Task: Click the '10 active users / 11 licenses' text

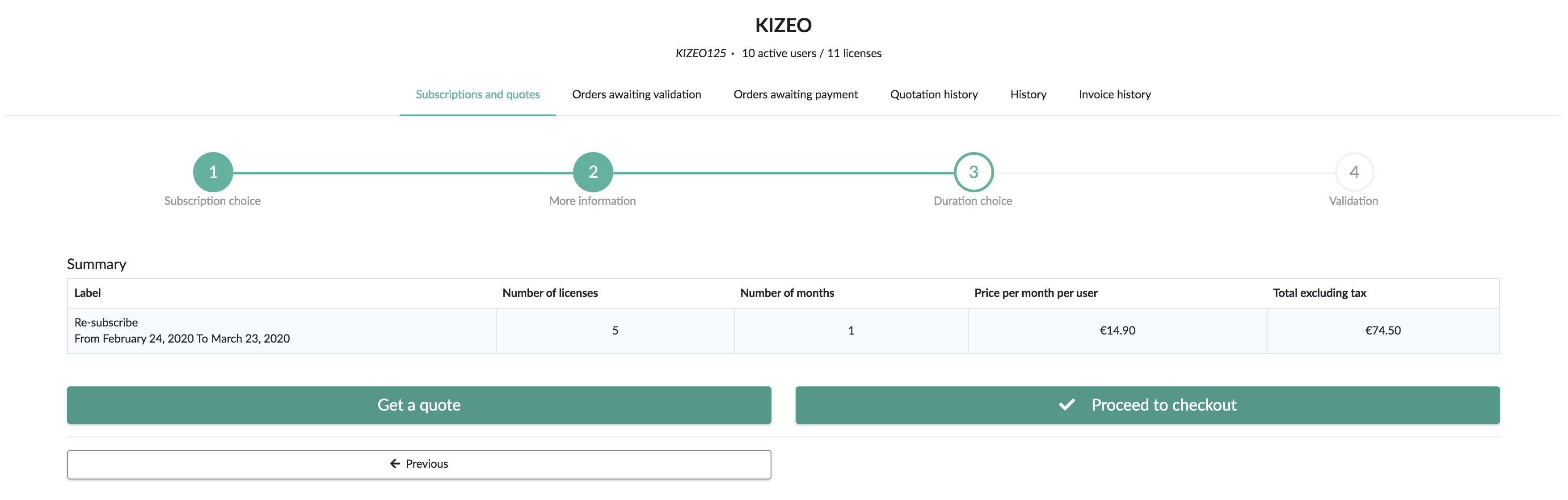Action: pyautogui.click(x=811, y=54)
